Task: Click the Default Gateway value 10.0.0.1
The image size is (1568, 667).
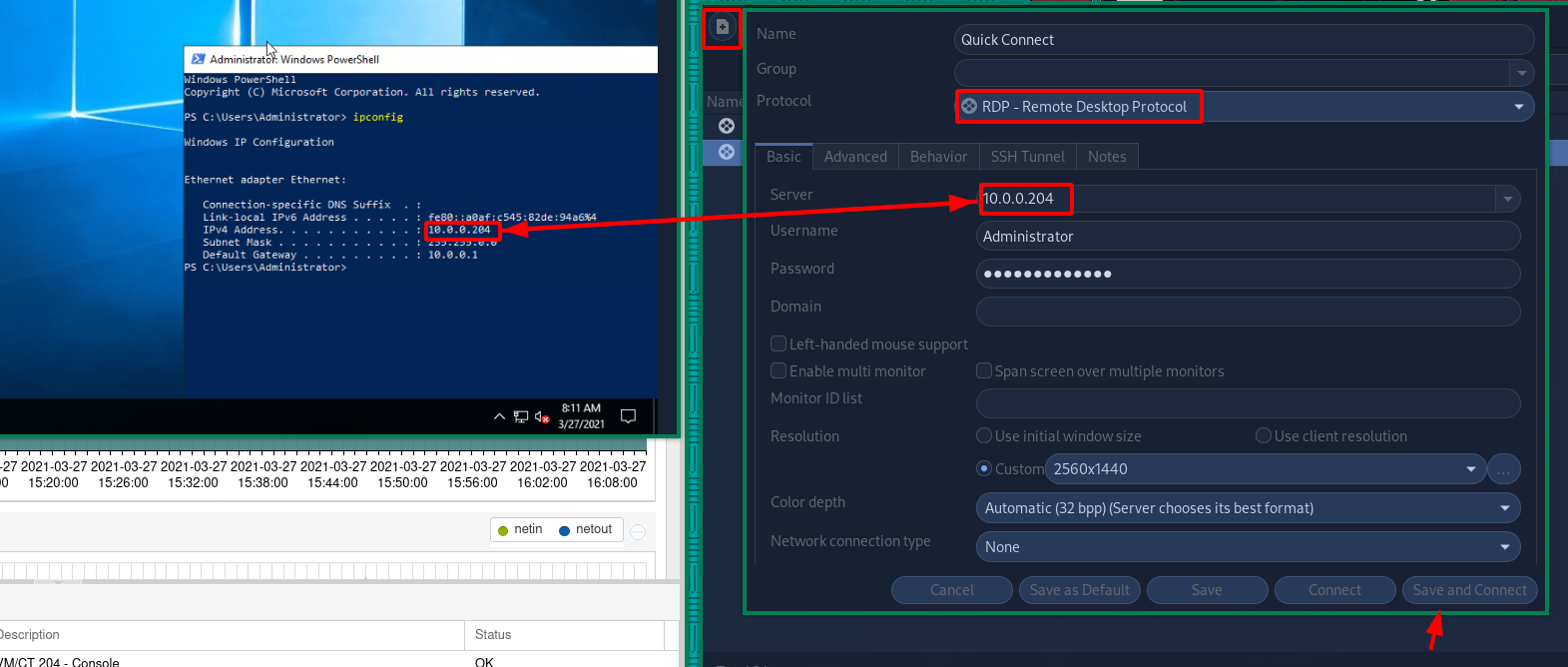Action: pyautogui.click(x=453, y=255)
